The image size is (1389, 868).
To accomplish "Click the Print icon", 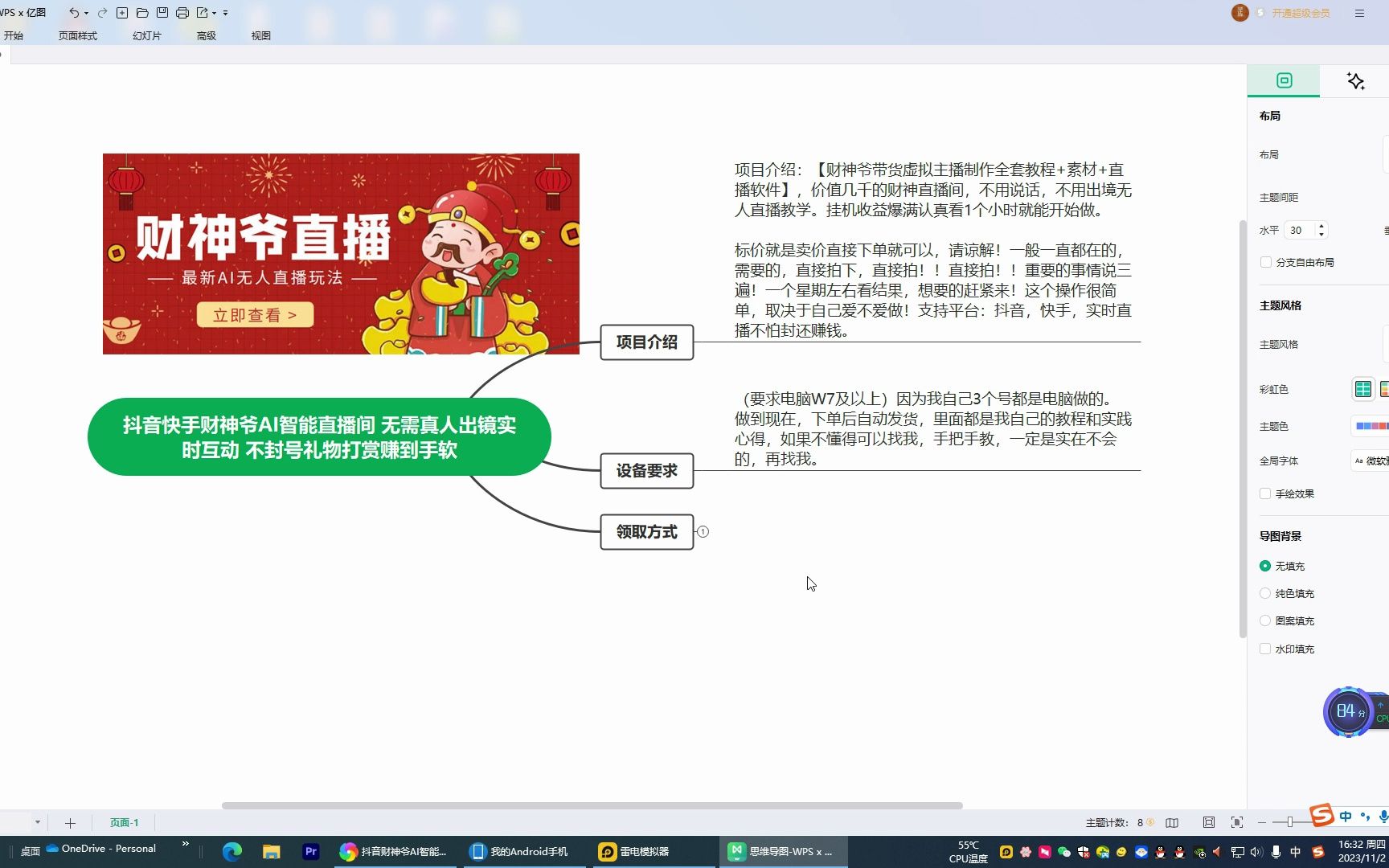I will (182, 13).
